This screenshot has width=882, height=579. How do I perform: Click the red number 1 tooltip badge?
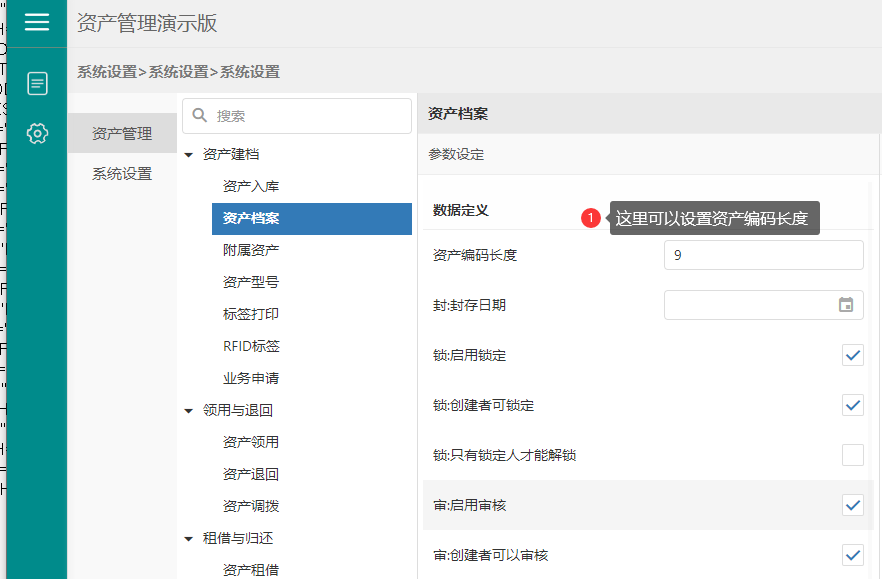click(x=591, y=218)
